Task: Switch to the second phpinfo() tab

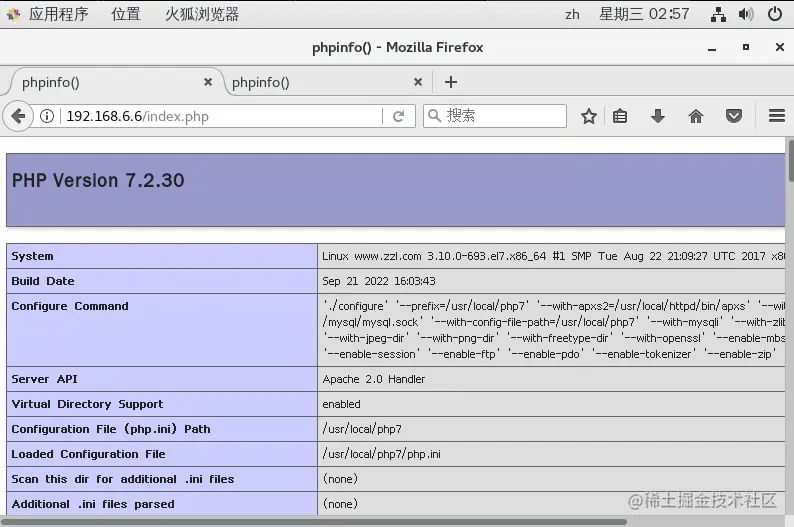Action: coord(328,83)
